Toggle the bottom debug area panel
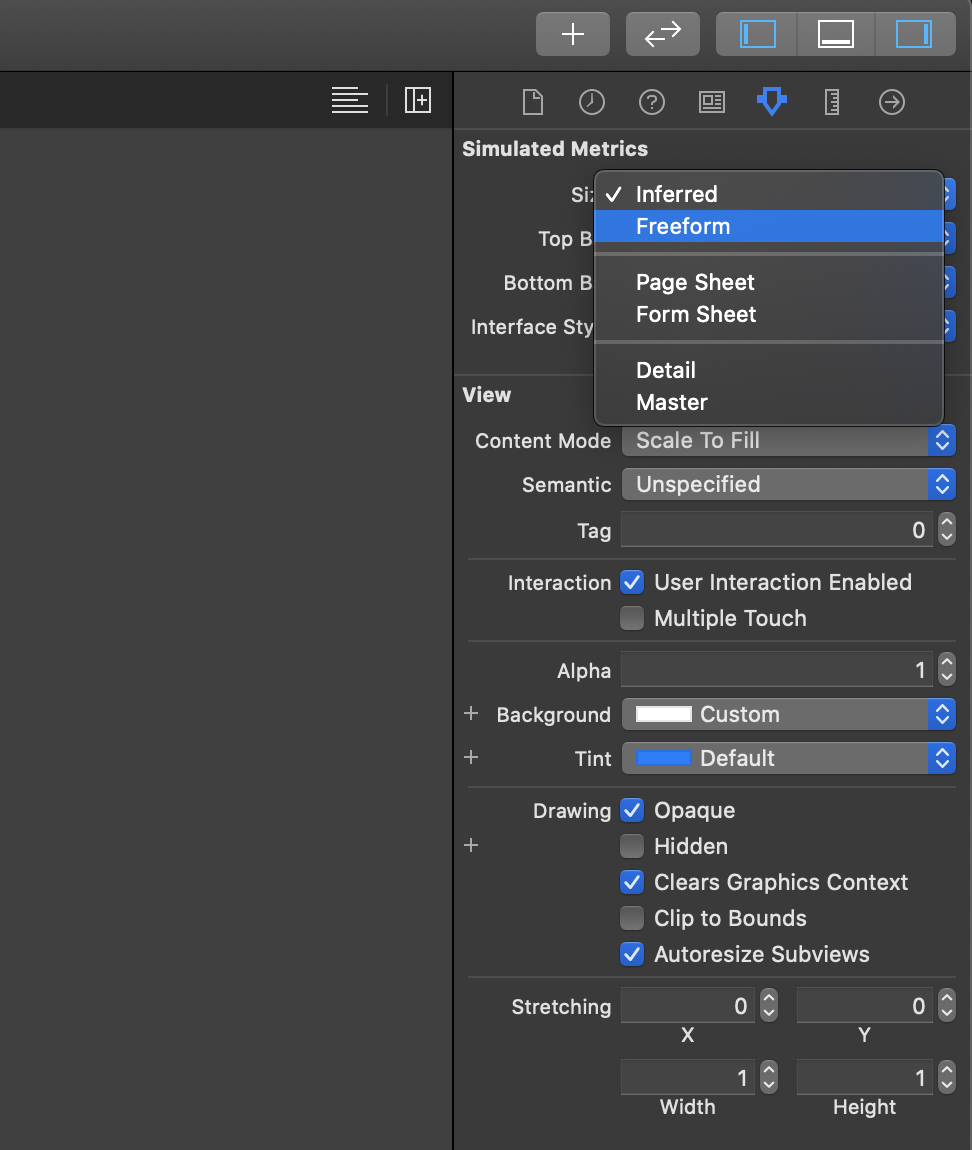 [x=835, y=34]
